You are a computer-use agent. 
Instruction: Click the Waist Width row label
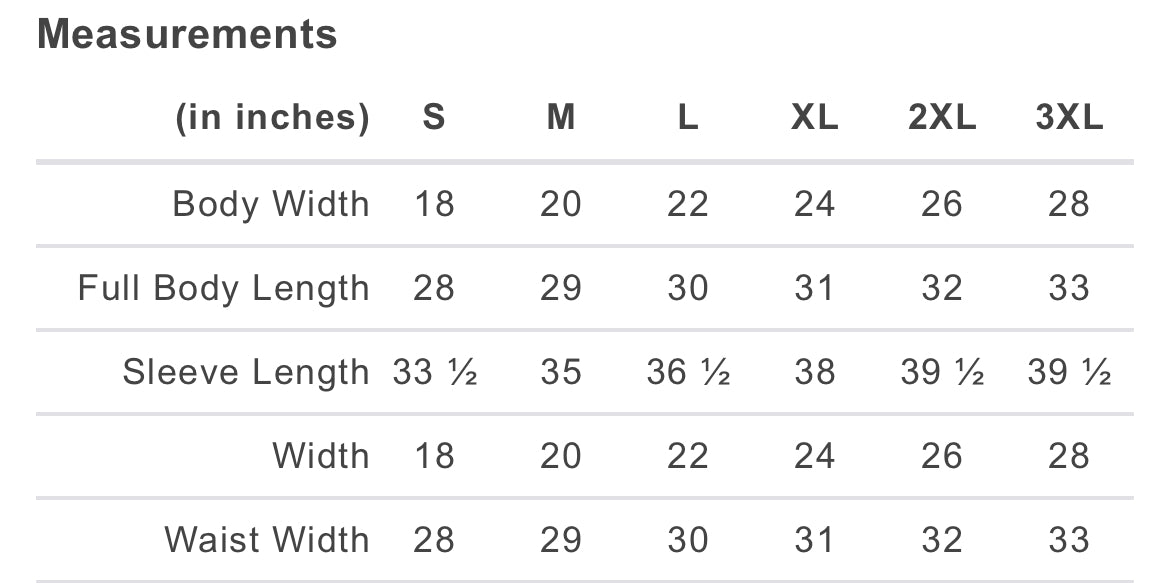tap(267, 540)
